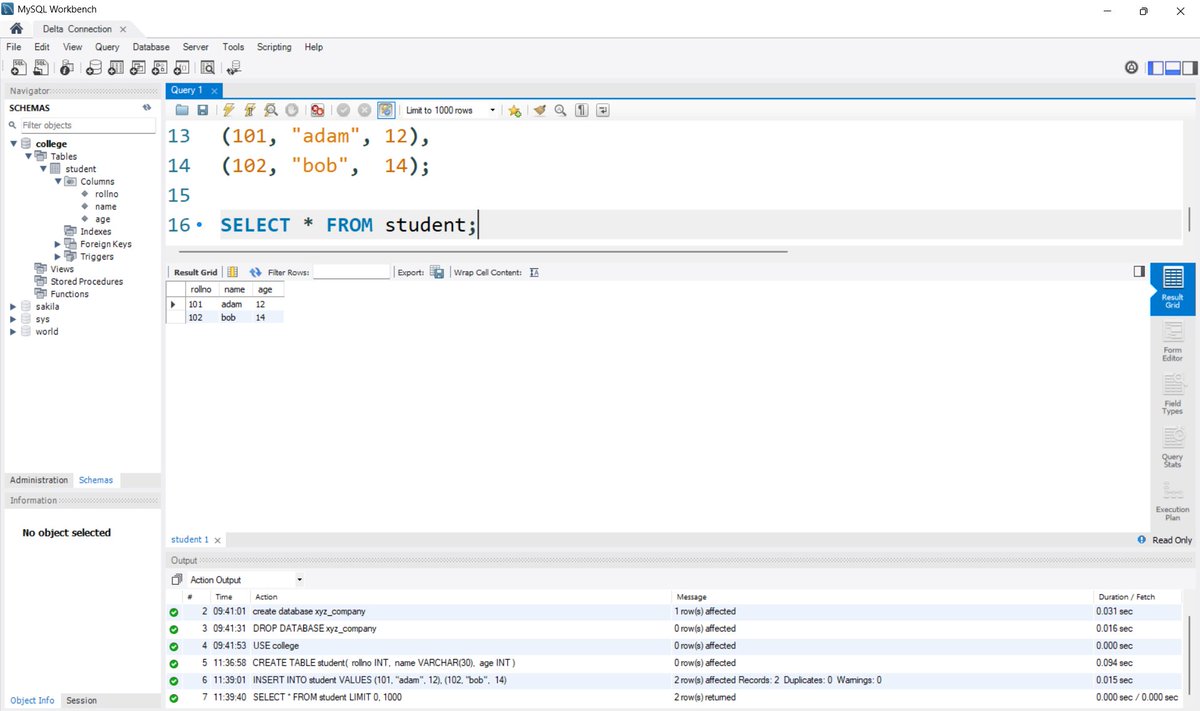Toggle the Read Only indicator in status bar
This screenshot has height=711, width=1200.
pos(1166,539)
